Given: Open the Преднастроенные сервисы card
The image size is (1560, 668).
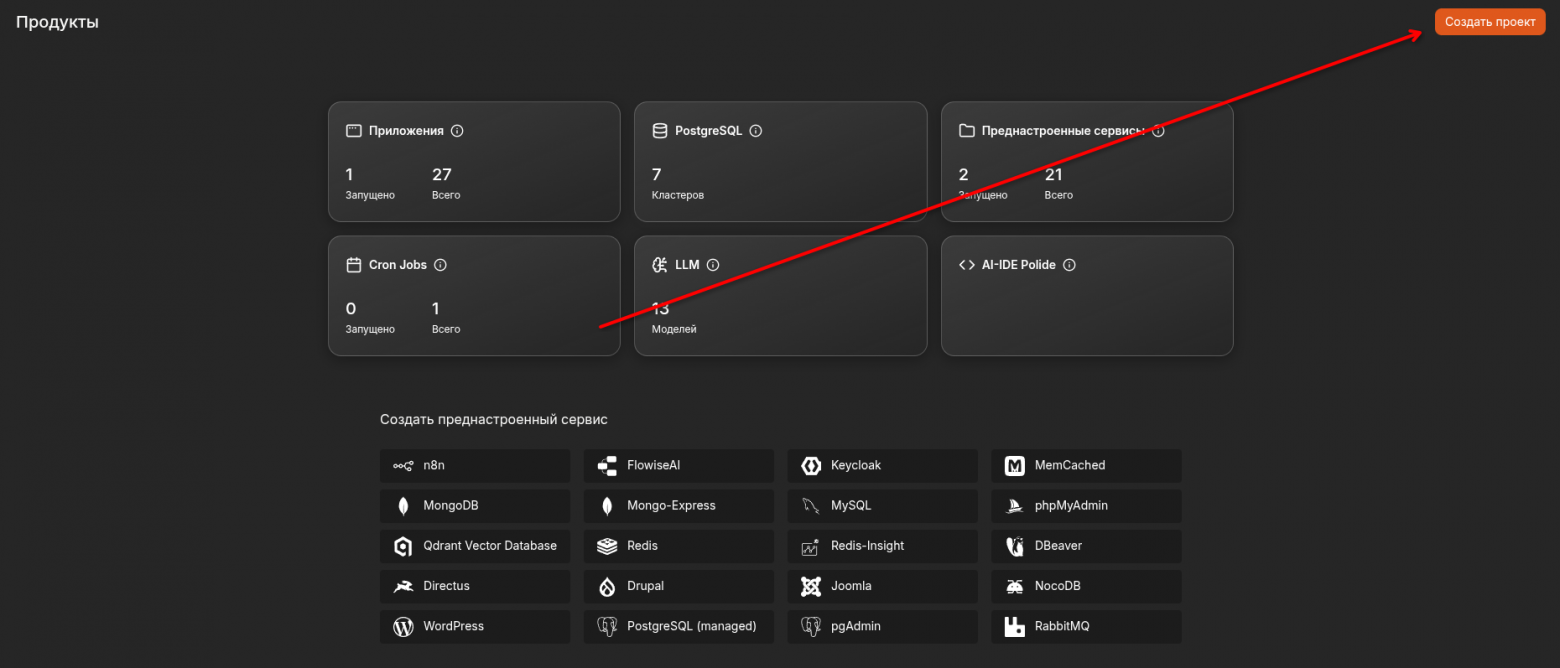Looking at the screenshot, I should (1087, 161).
